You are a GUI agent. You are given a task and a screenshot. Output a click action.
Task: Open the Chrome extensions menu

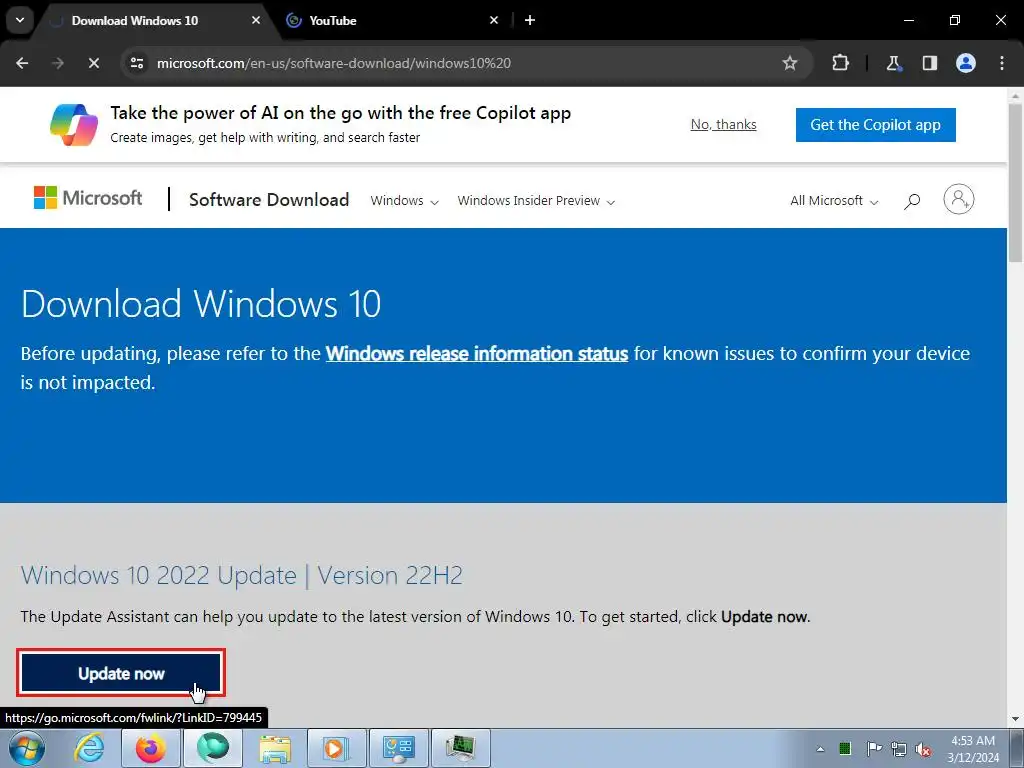click(x=840, y=63)
